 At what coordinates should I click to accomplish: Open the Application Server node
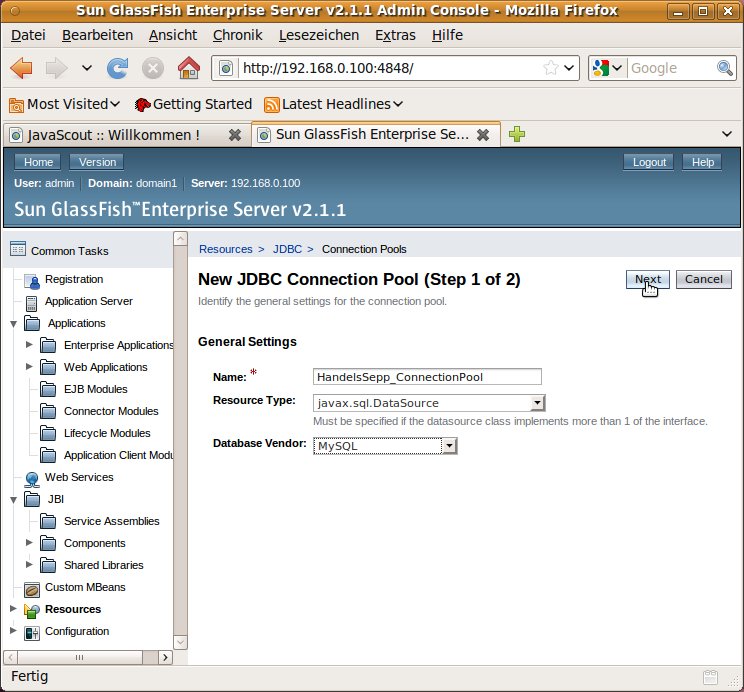pyautogui.click(x=88, y=301)
